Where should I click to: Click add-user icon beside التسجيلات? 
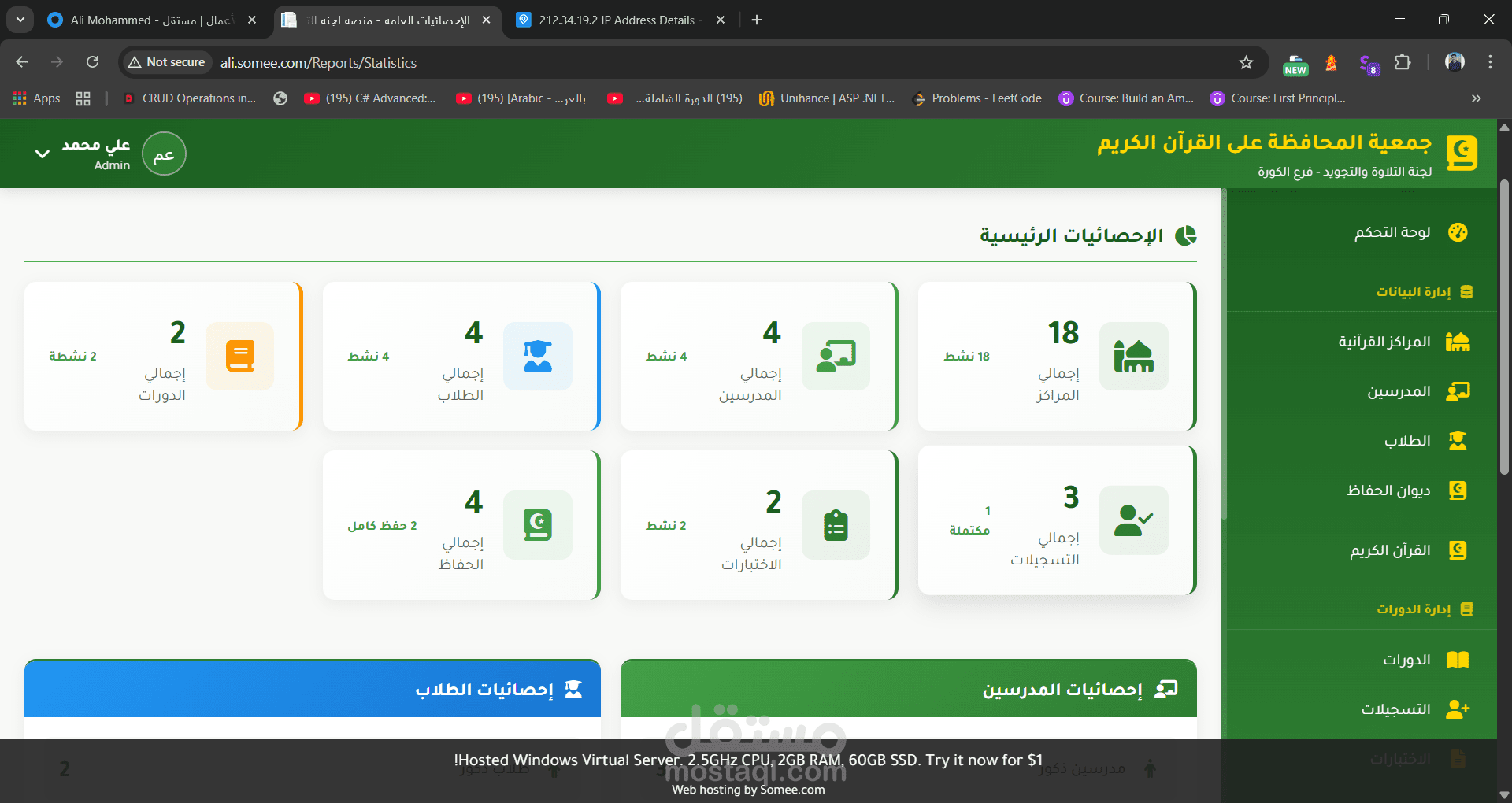pyautogui.click(x=1458, y=709)
